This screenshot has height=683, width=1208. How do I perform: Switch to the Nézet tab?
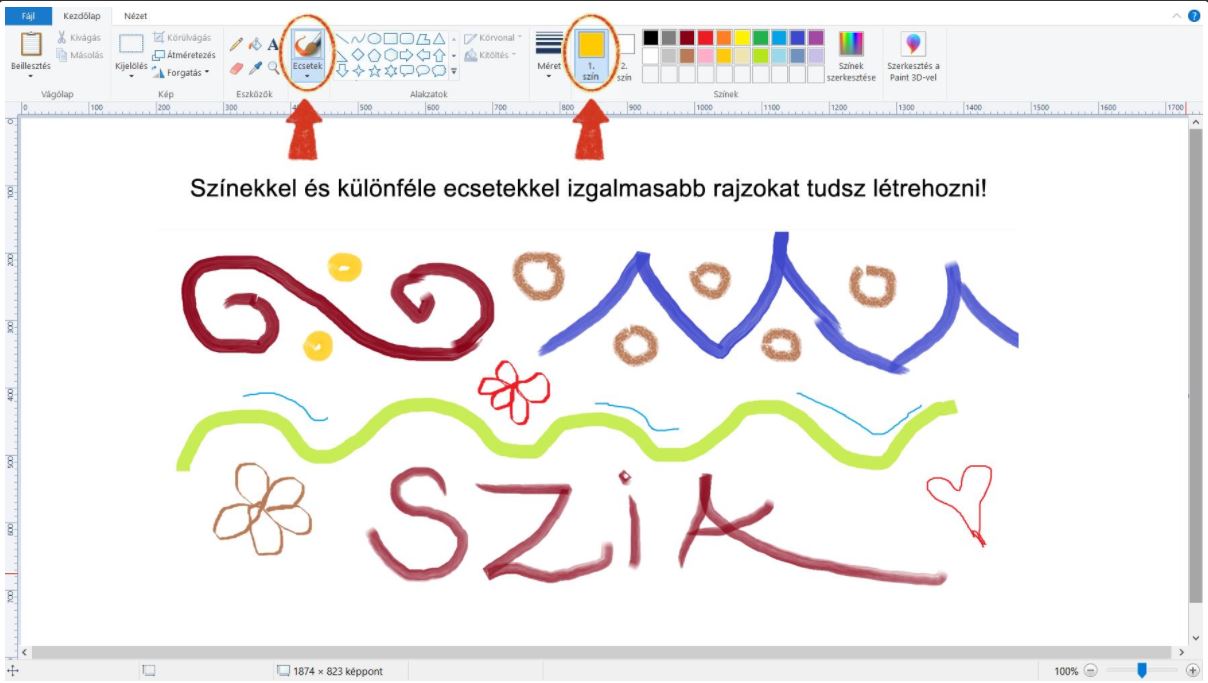(135, 16)
